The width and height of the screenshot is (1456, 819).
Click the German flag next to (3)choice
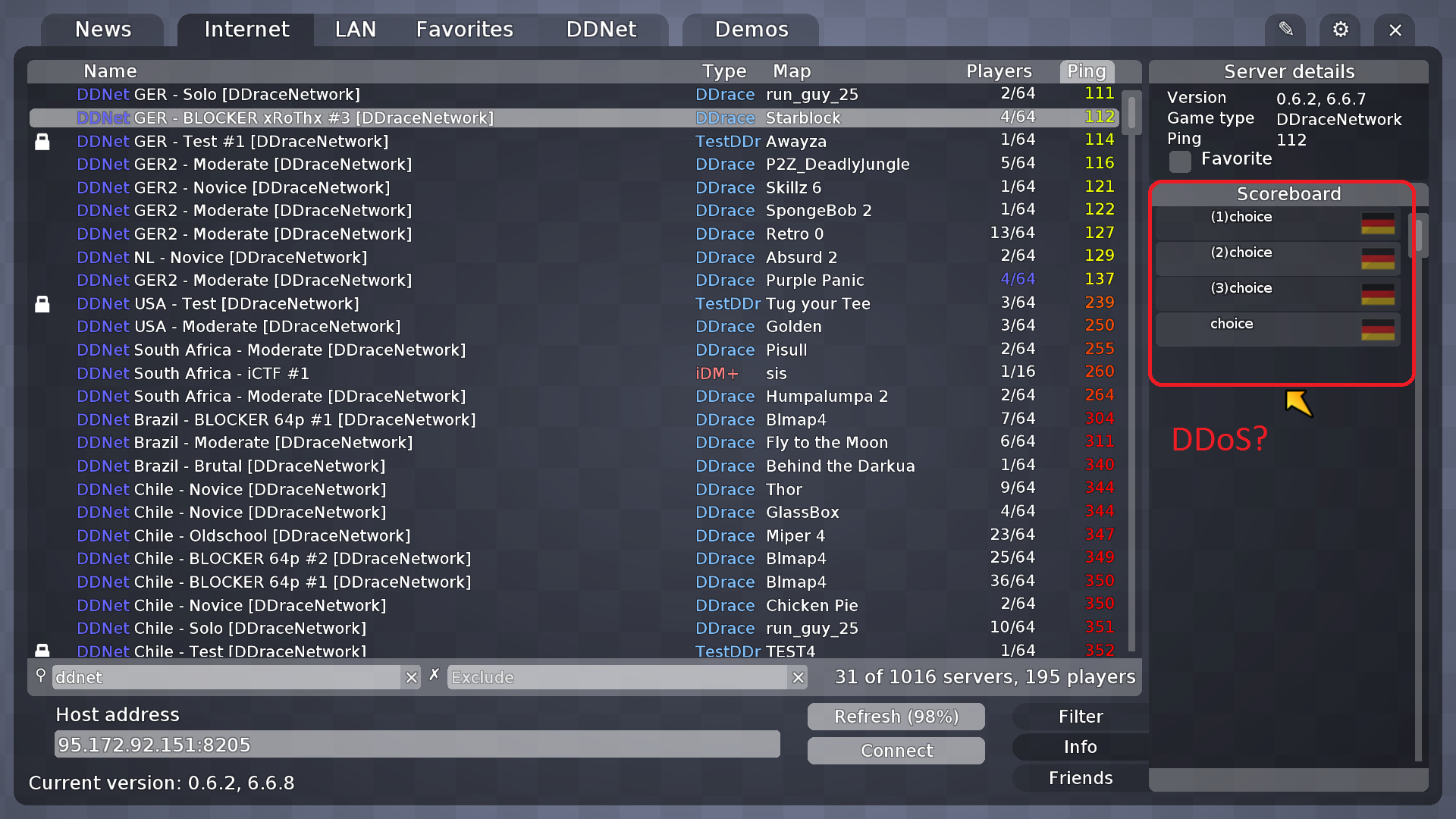1379,294
